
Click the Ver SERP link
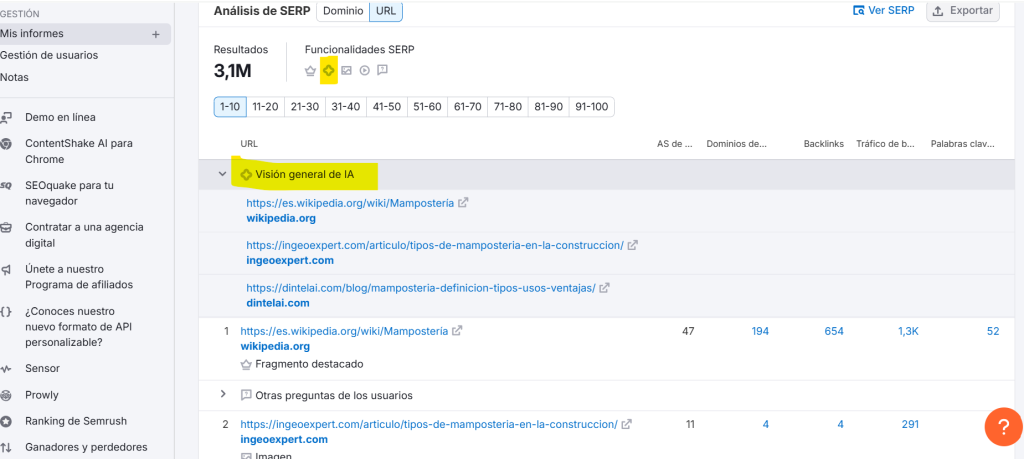tap(883, 11)
